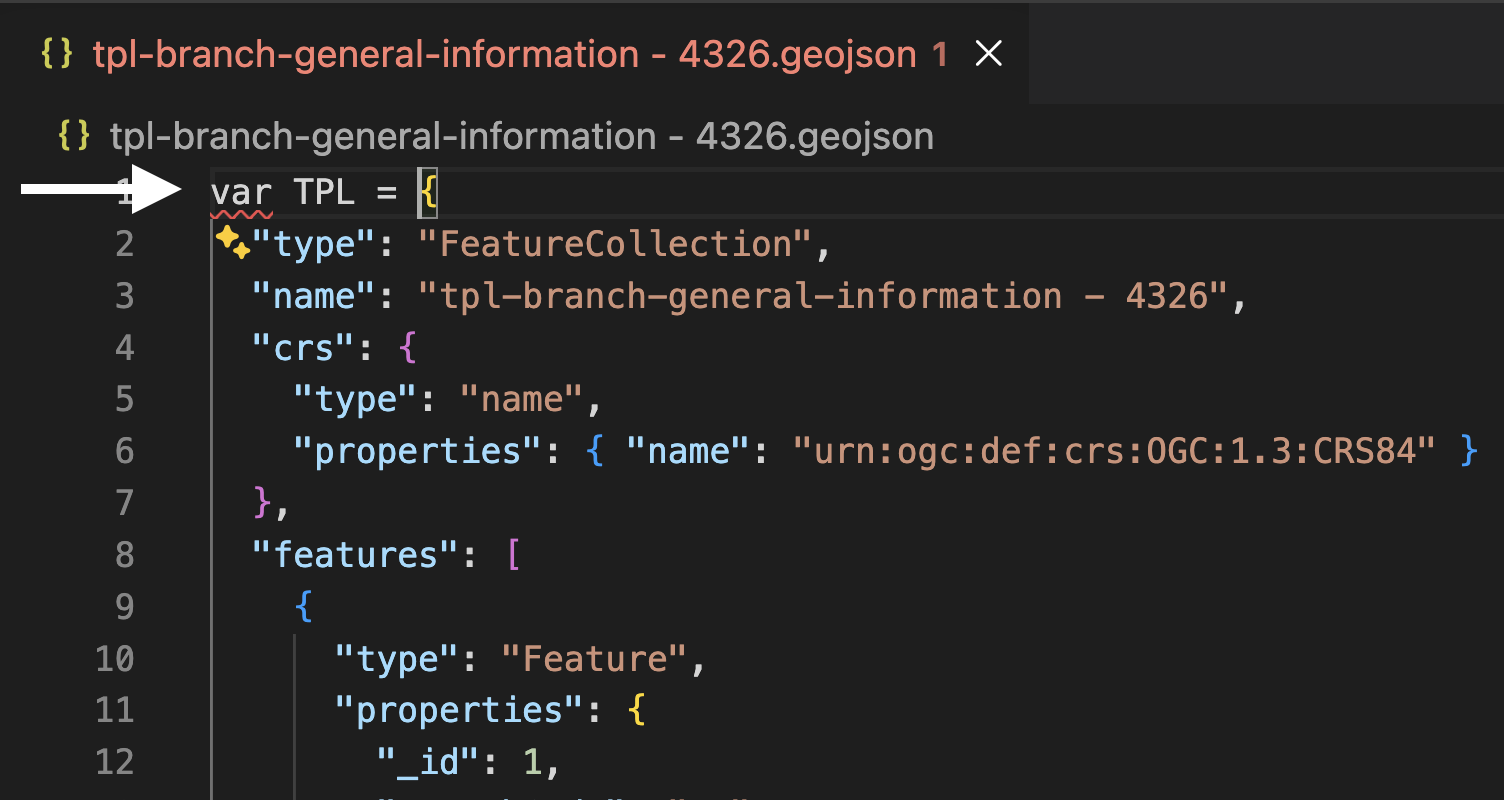Click the closing brace on line 7
Screen dimensions: 1504x800
pyautogui.click(x=263, y=502)
